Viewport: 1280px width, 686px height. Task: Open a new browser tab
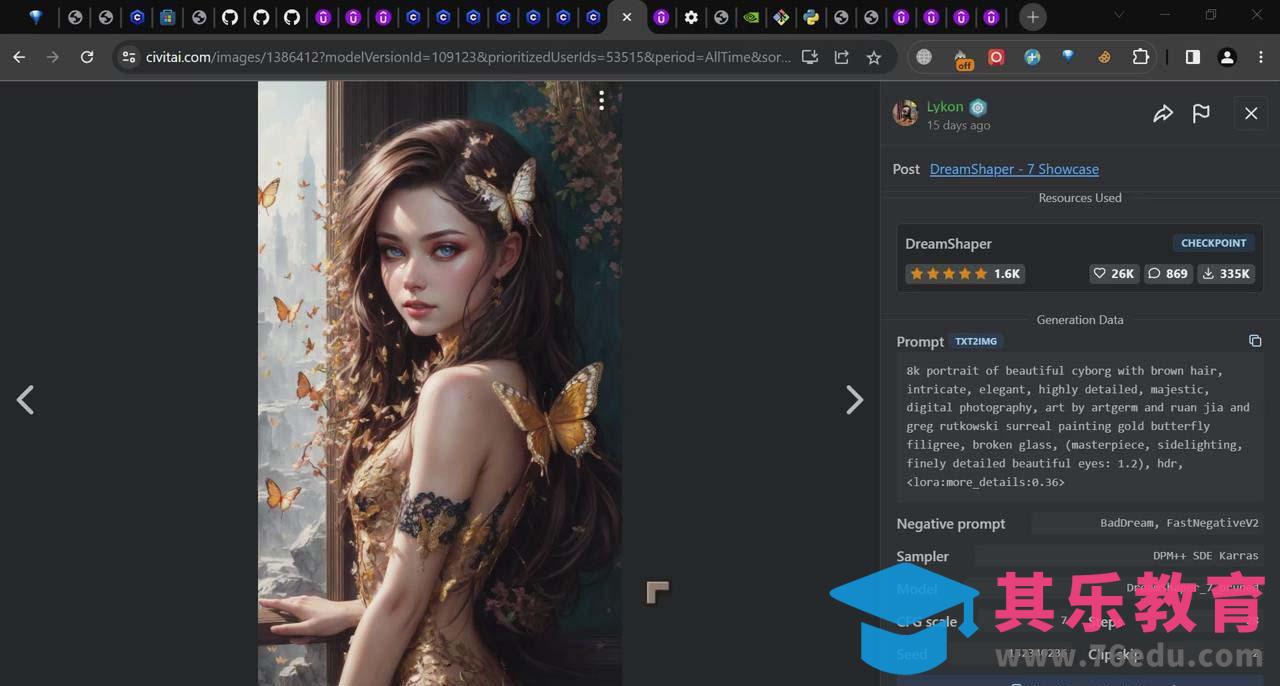1033,17
